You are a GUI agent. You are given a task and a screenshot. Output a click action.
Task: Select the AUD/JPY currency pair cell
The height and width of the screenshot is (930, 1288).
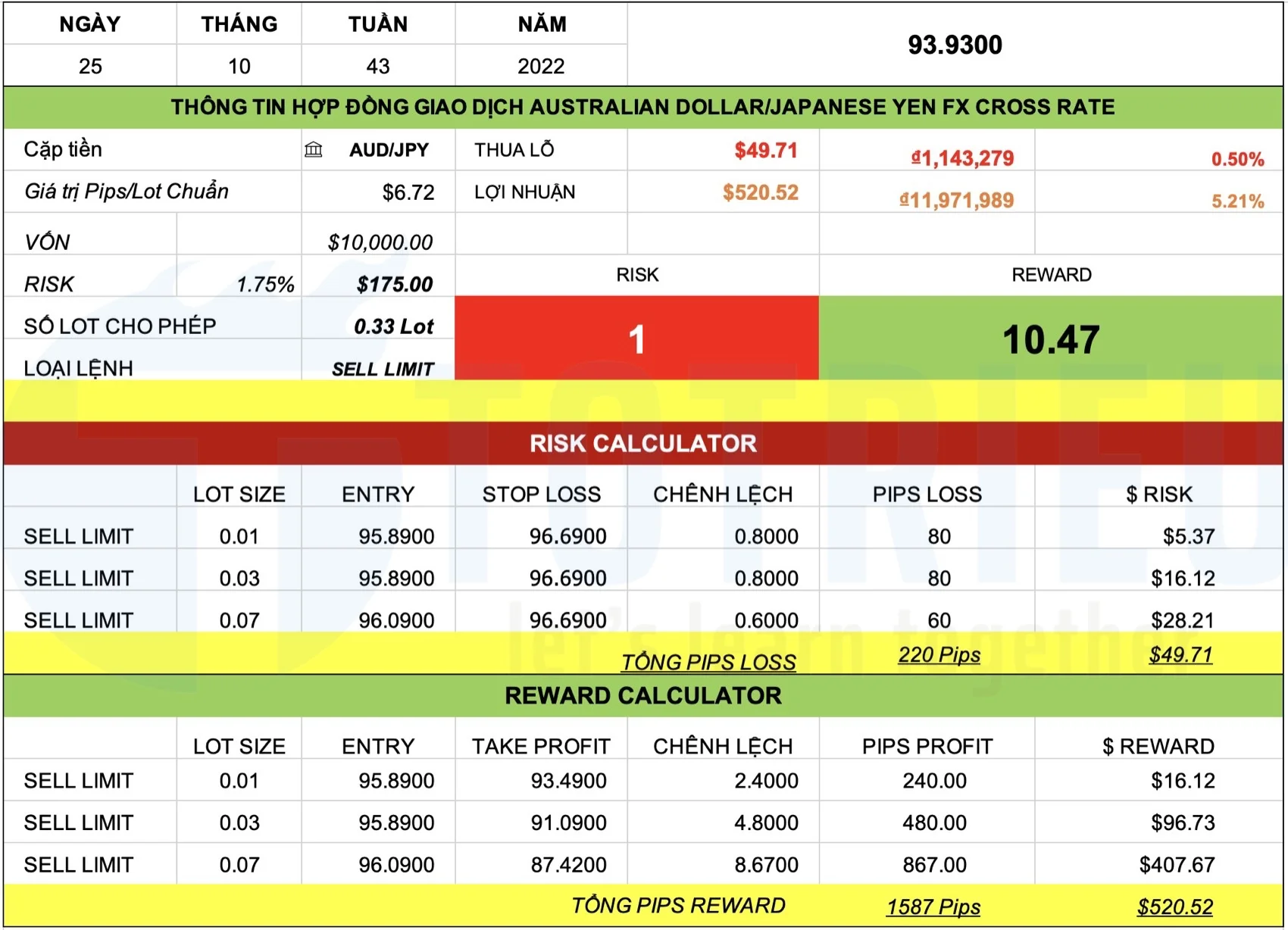tap(389, 150)
